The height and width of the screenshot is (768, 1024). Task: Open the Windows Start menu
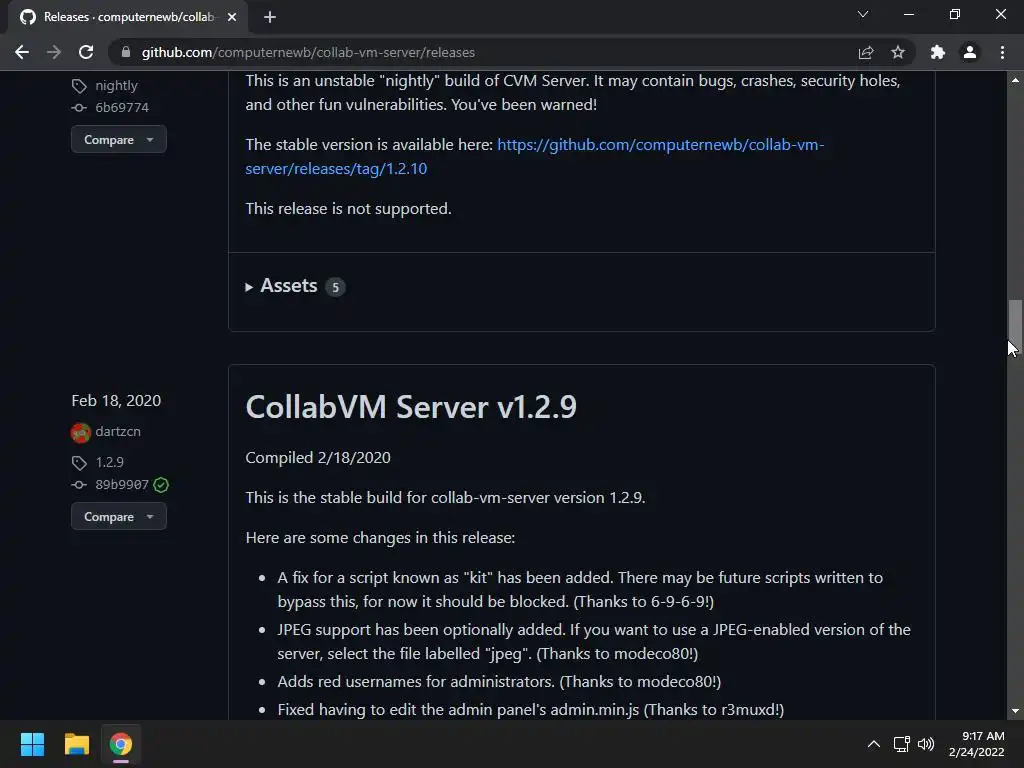tap(32, 744)
